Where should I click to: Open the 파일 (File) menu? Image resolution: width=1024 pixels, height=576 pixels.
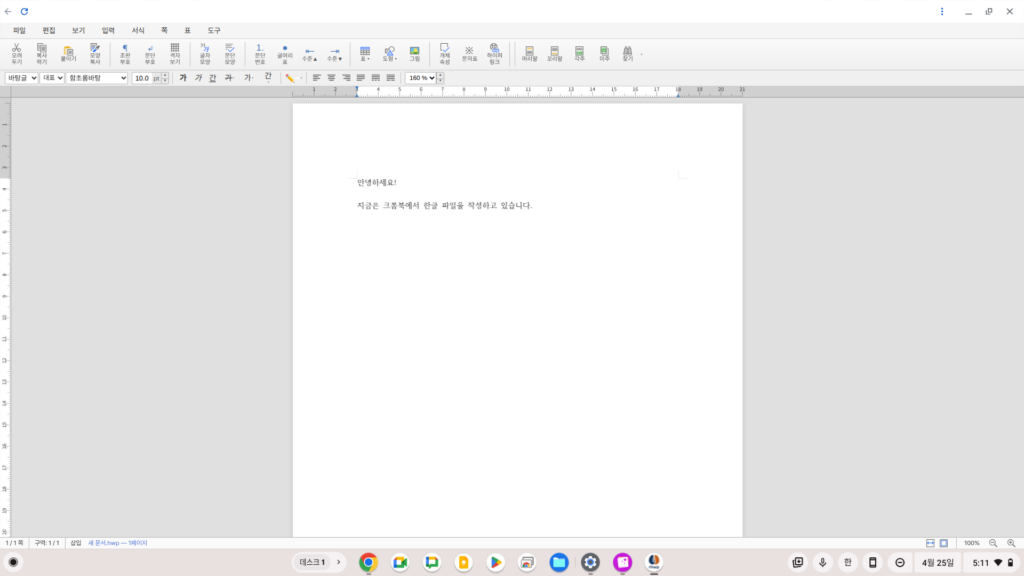click(19, 30)
